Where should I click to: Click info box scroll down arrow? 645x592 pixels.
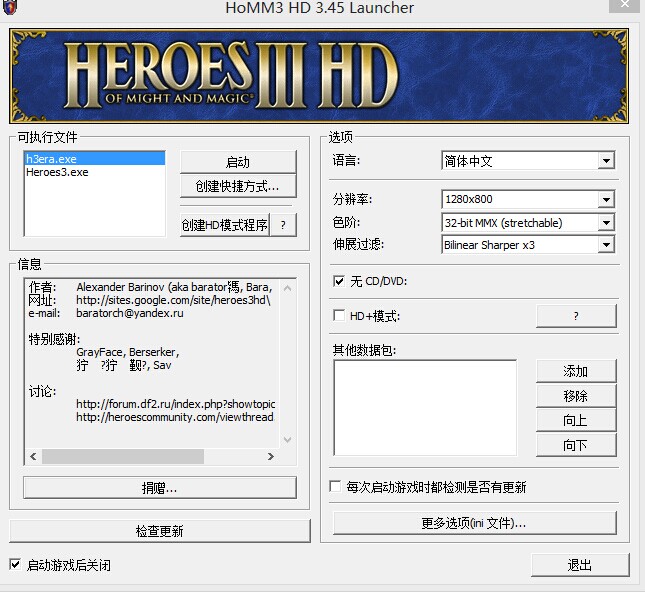[x=288, y=439]
